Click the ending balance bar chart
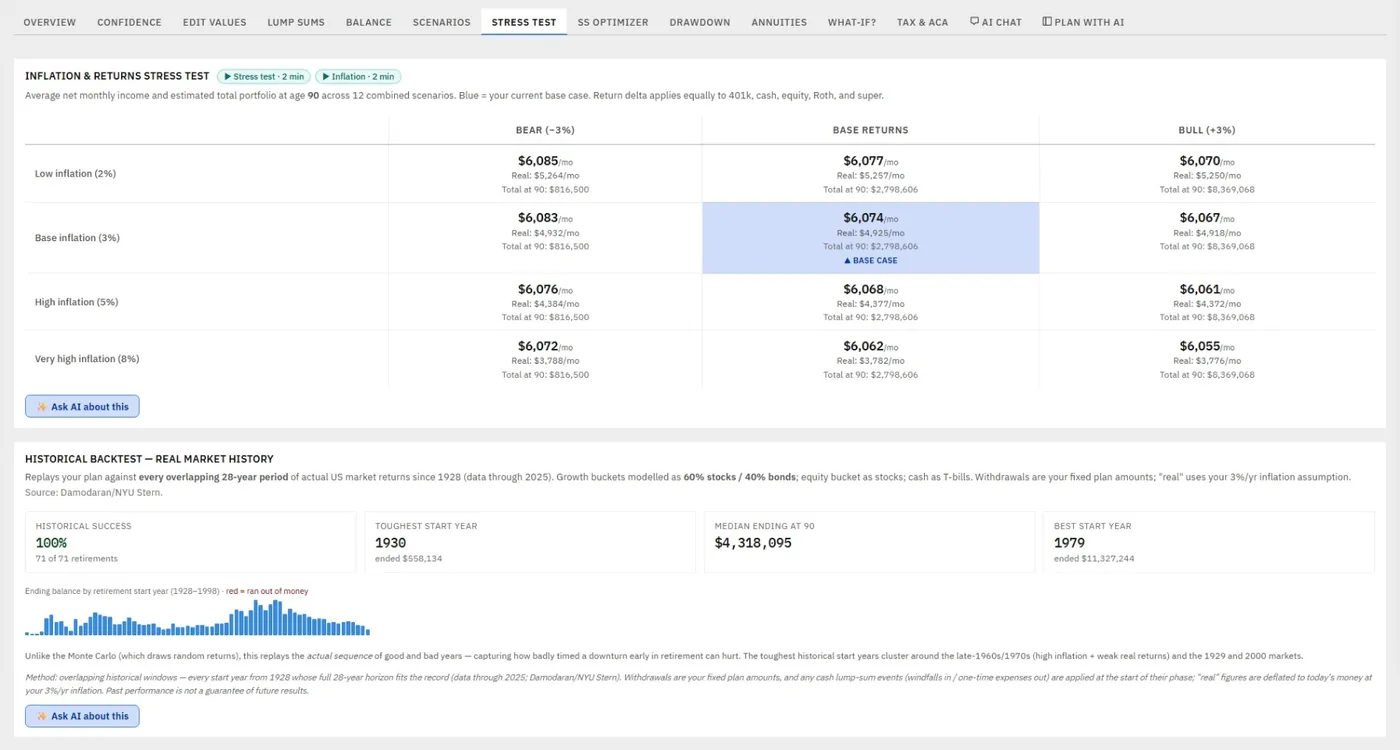Screen dimensions: 1400x750 (x=198, y=618)
